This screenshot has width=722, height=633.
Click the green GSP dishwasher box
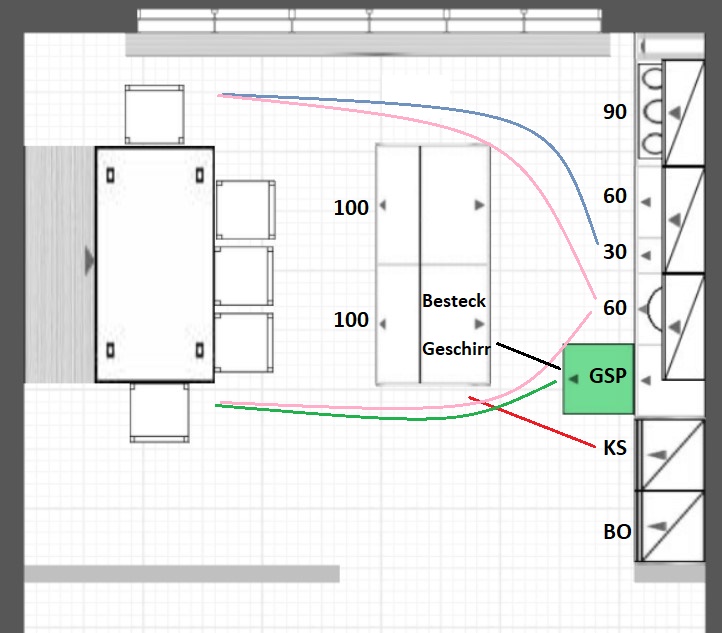(x=600, y=378)
